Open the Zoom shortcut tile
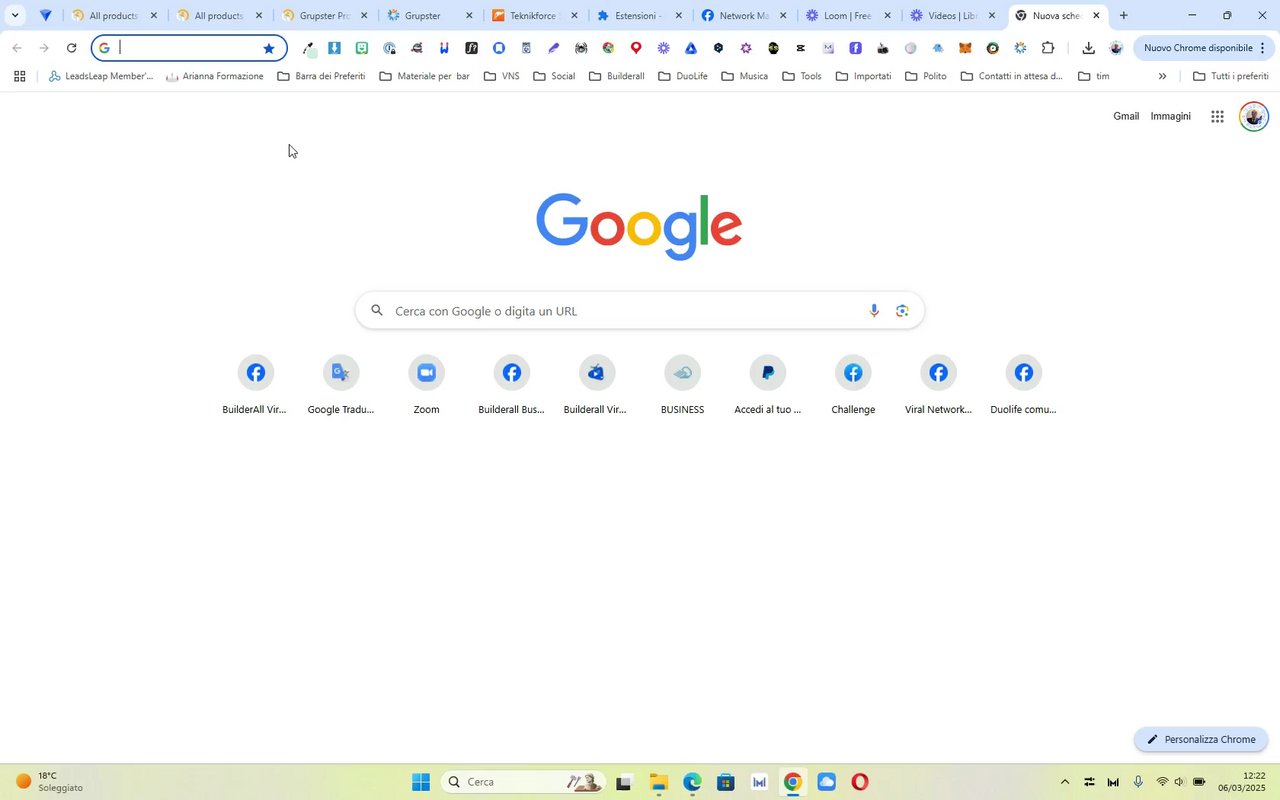The width and height of the screenshot is (1280, 800). pyautogui.click(x=426, y=385)
